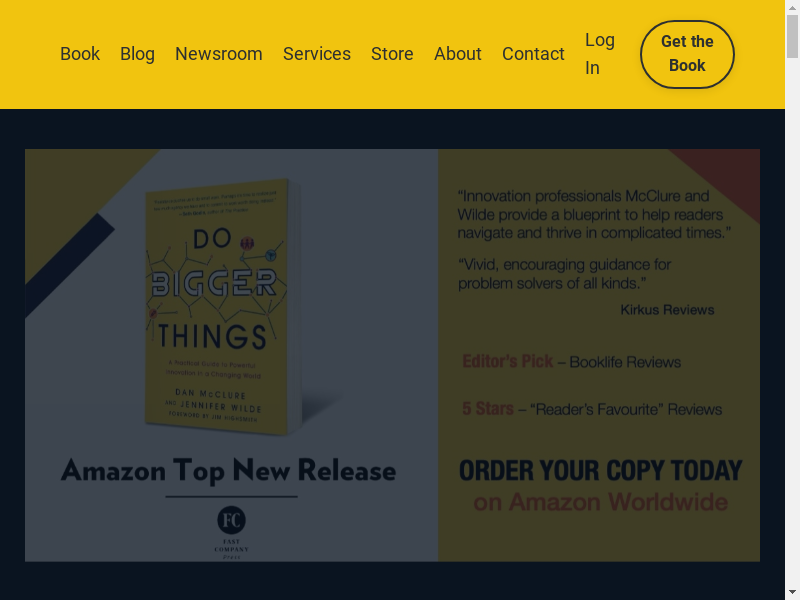Click the Do Bigger Things book cover
Image resolution: width=800 pixels, height=600 pixels.
coord(220,307)
